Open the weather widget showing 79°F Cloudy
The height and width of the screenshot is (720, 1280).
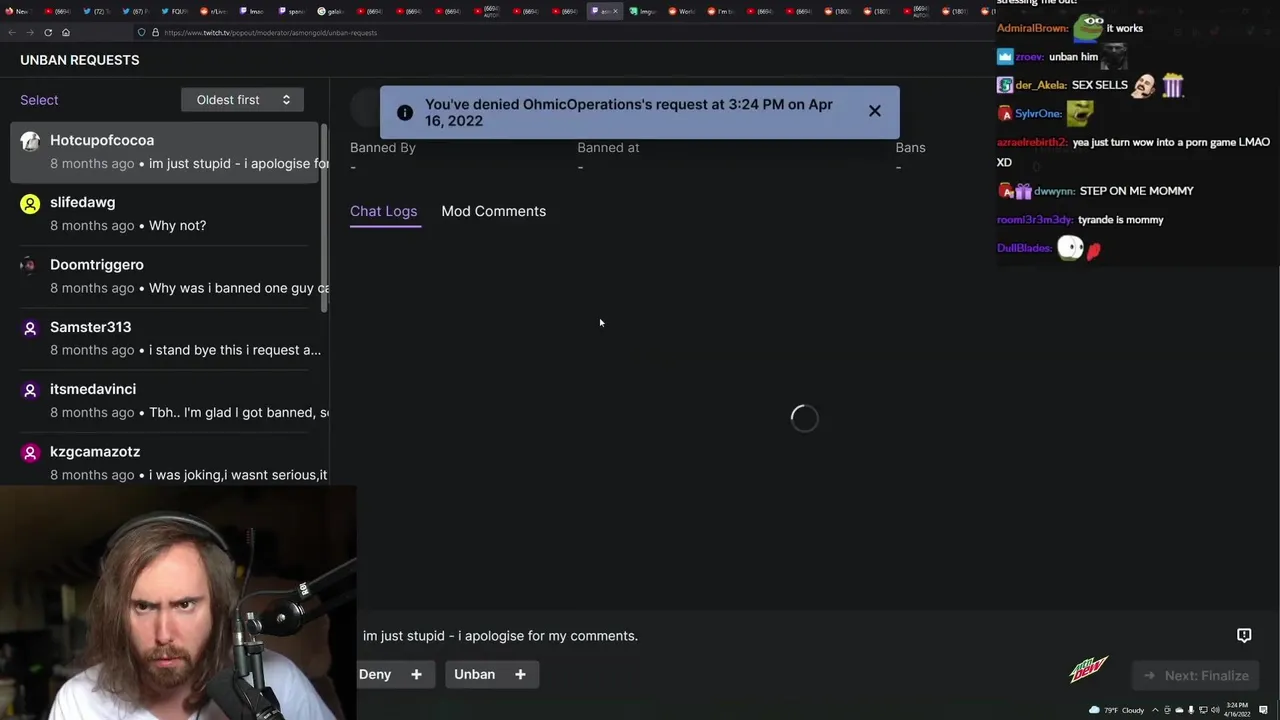point(1116,710)
